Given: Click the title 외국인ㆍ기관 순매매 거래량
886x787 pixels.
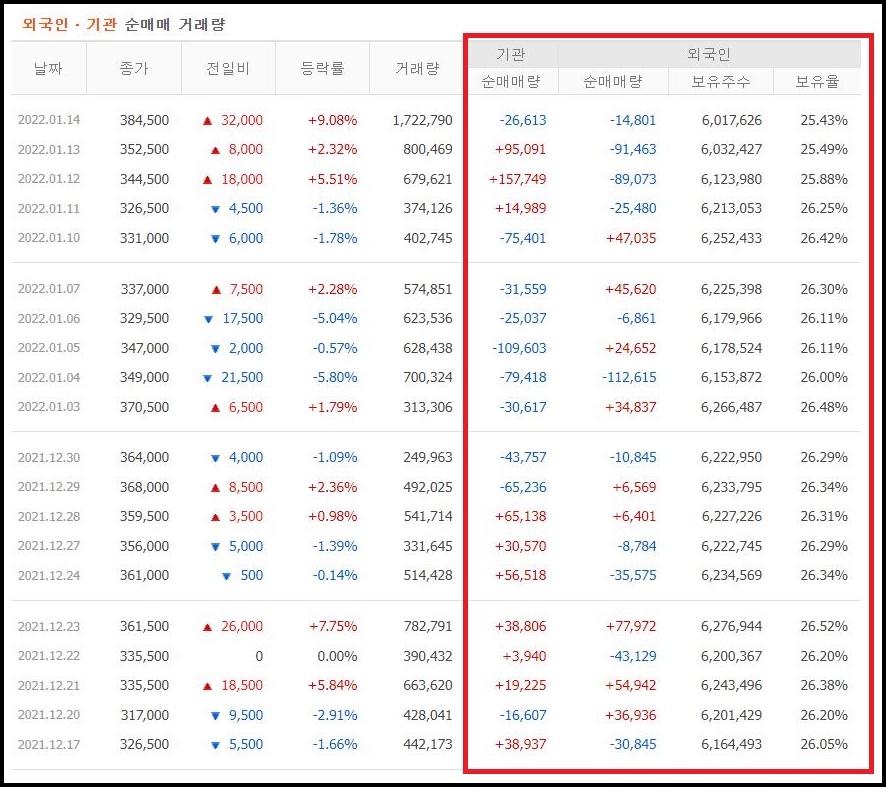Looking at the screenshot, I should (124, 24).
